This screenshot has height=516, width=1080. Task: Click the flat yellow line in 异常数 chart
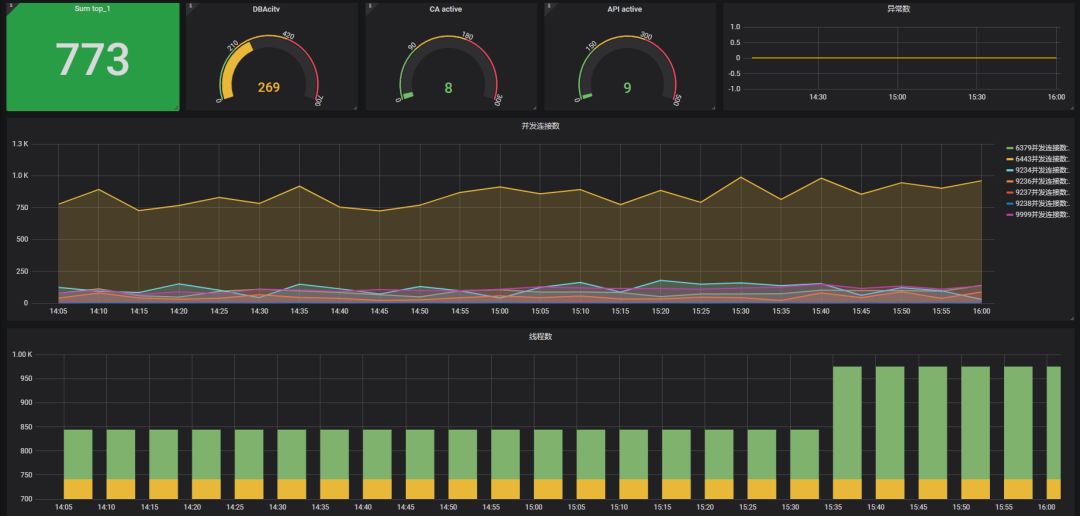click(904, 58)
